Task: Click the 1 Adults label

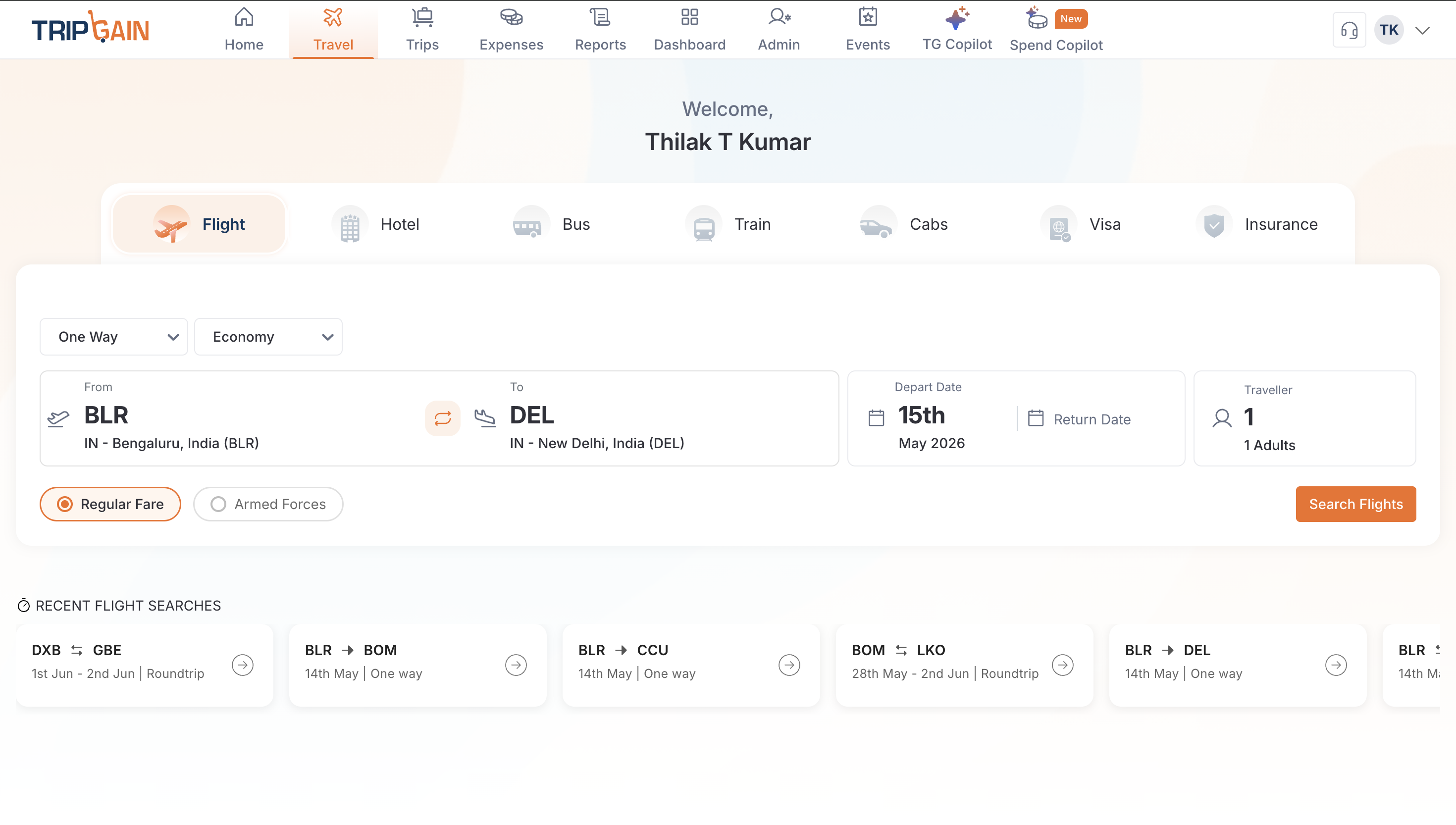Action: pyautogui.click(x=1269, y=445)
